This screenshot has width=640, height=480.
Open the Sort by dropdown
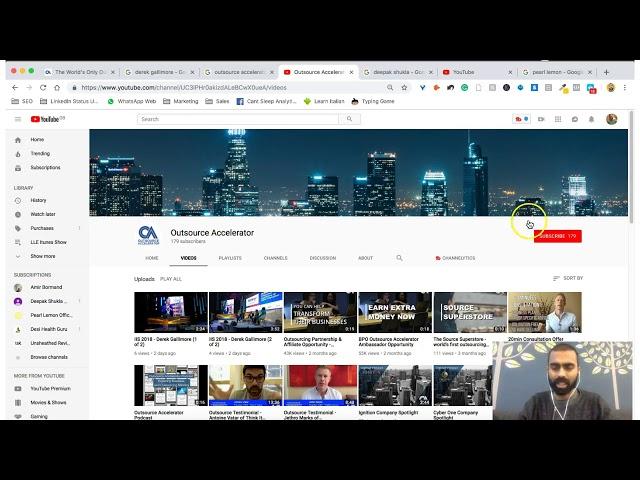click(568, 278)
